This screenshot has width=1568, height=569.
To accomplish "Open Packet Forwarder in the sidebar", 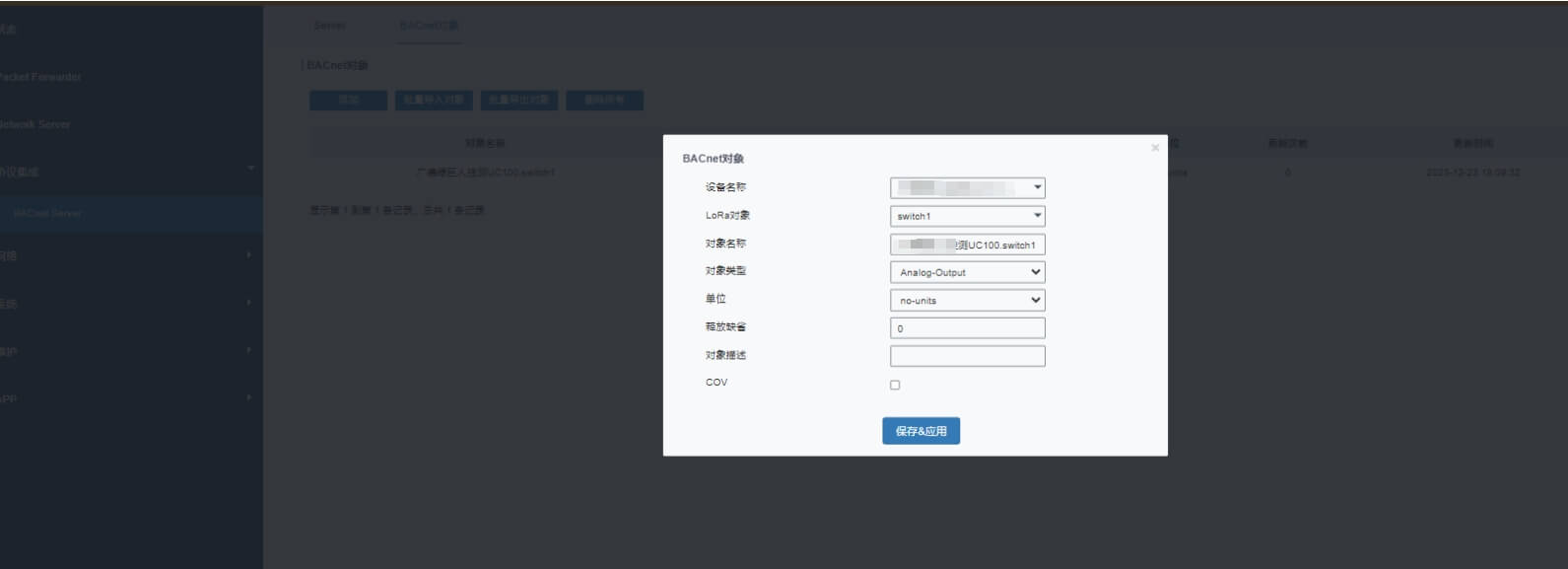I will point(40,77).
